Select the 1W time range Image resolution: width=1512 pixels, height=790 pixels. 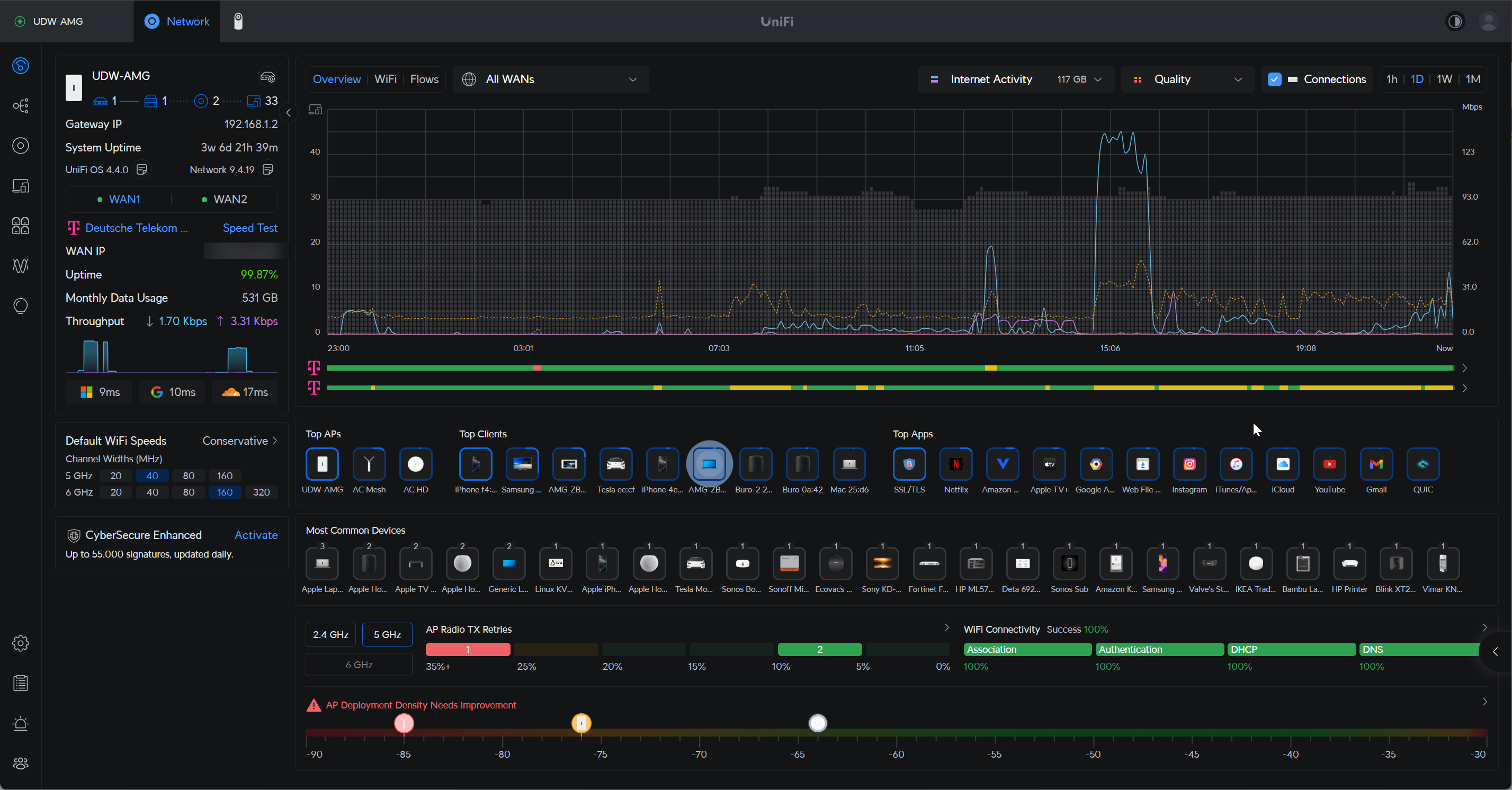point(1444,79)
